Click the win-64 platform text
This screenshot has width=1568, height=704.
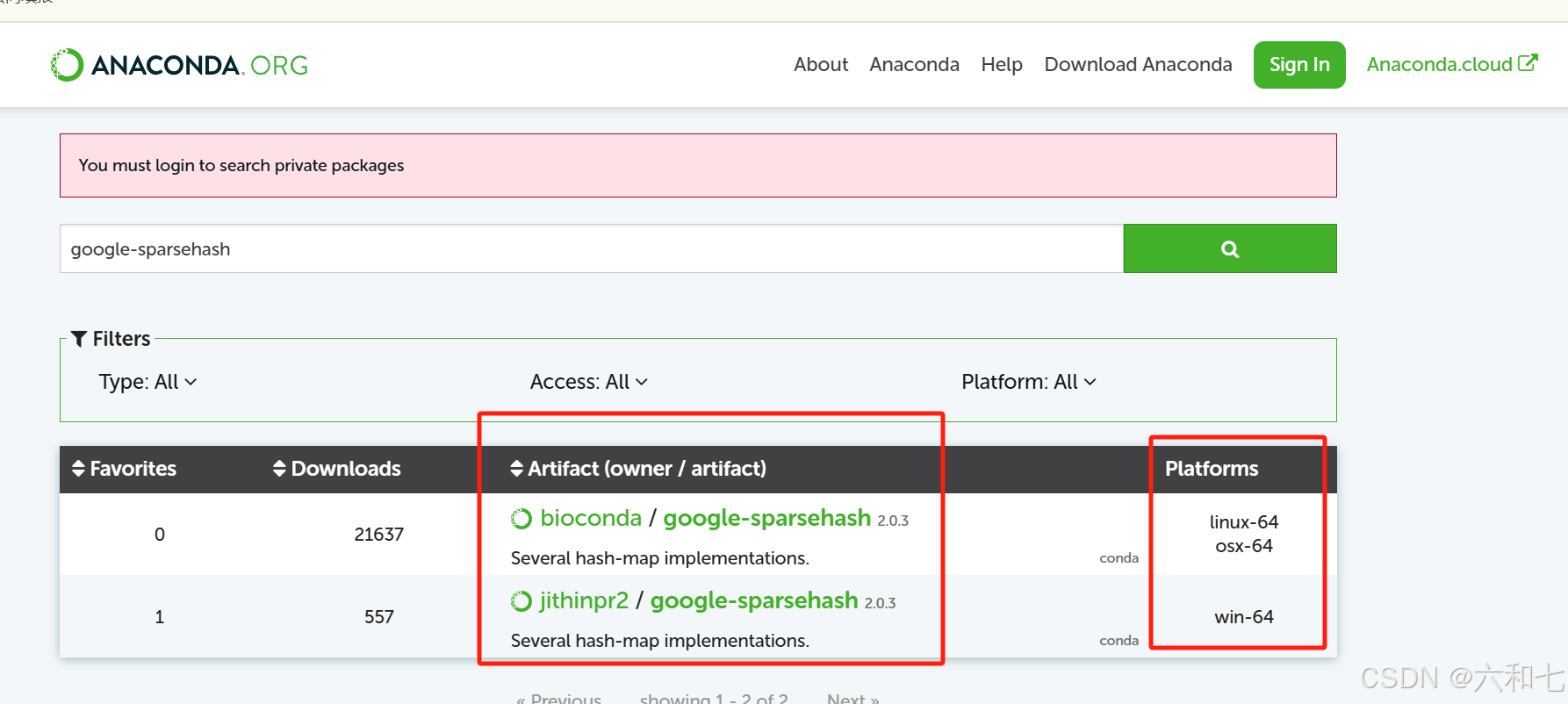click(1243, 617)
